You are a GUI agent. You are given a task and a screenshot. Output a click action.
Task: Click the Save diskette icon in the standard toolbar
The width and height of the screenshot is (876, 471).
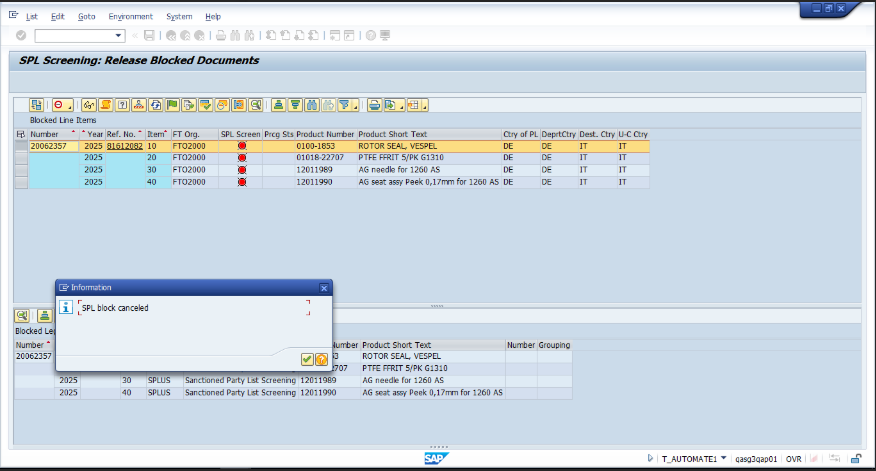coord(149,36)
